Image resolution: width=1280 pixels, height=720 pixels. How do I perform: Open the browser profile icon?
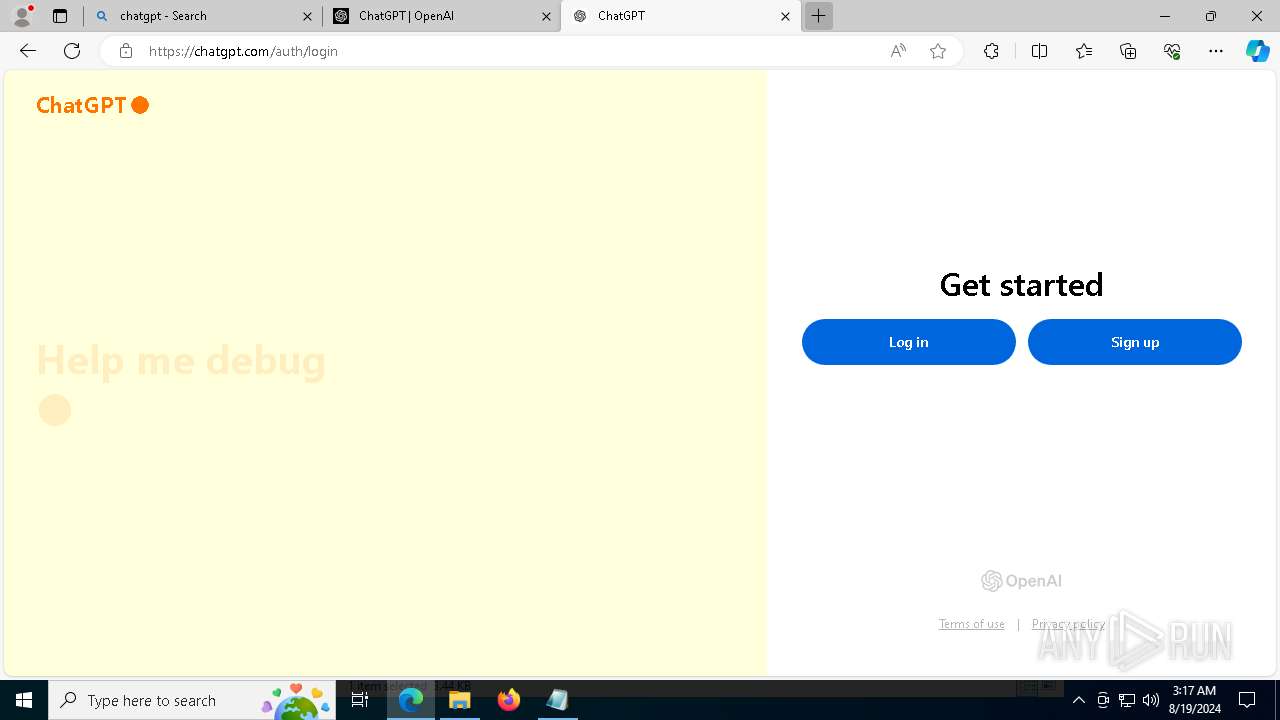click(x=22, y=16)
